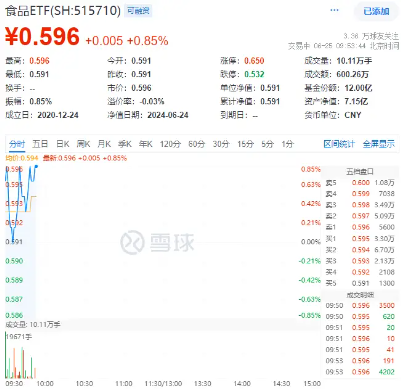The height and width of the screenshot is (390, 401).
Task: Select the 卖5 0.600 order row
Action: point(360,183)
